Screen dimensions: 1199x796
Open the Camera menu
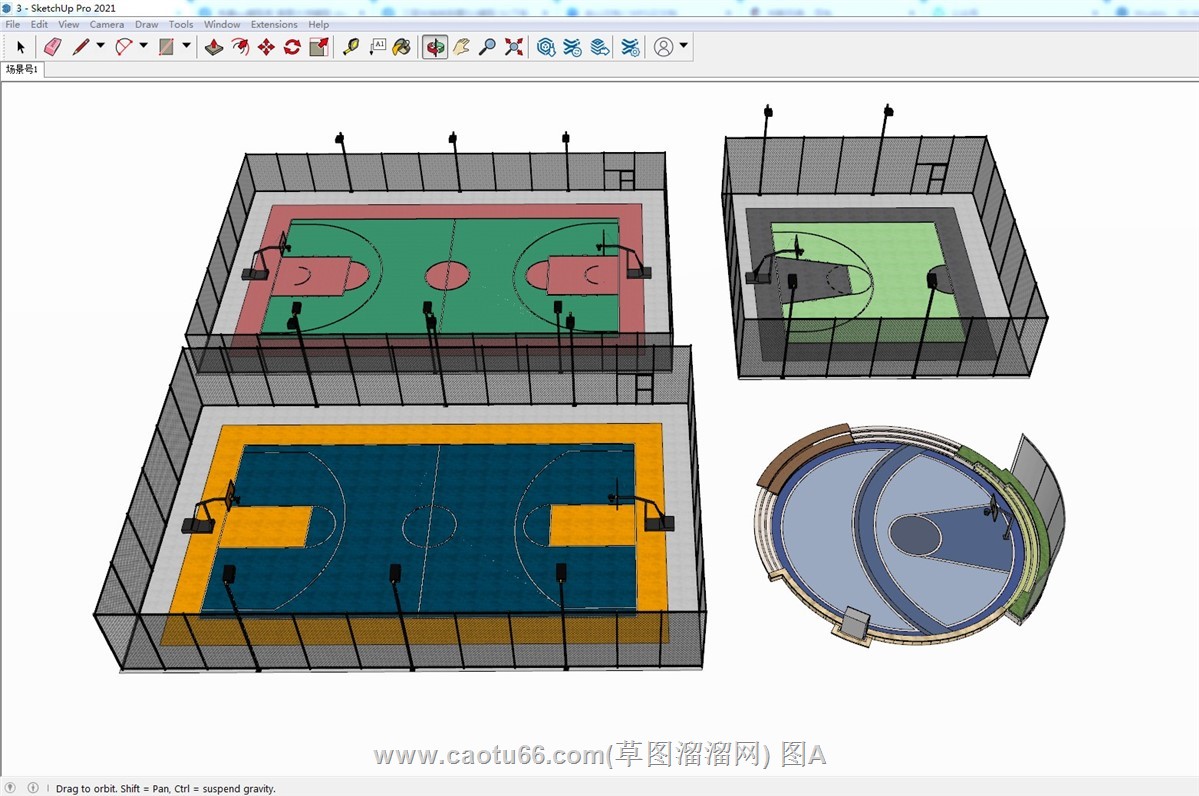107,24
